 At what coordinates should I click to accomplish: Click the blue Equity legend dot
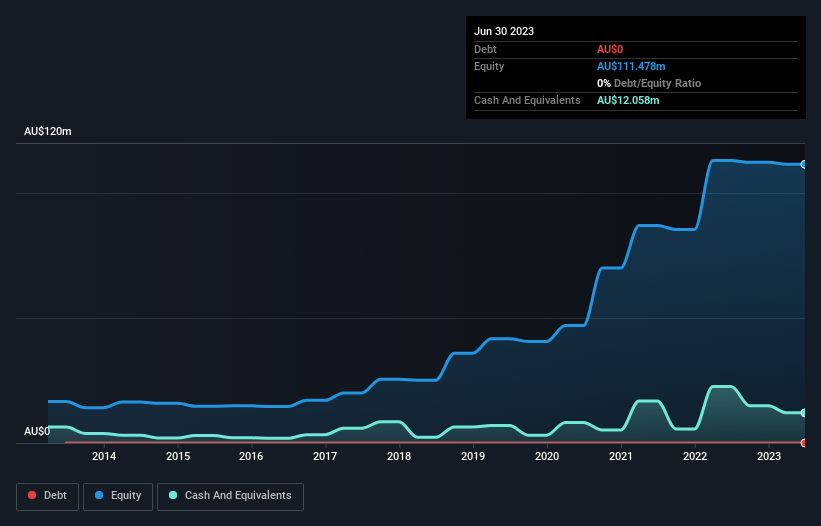[99, 495]
